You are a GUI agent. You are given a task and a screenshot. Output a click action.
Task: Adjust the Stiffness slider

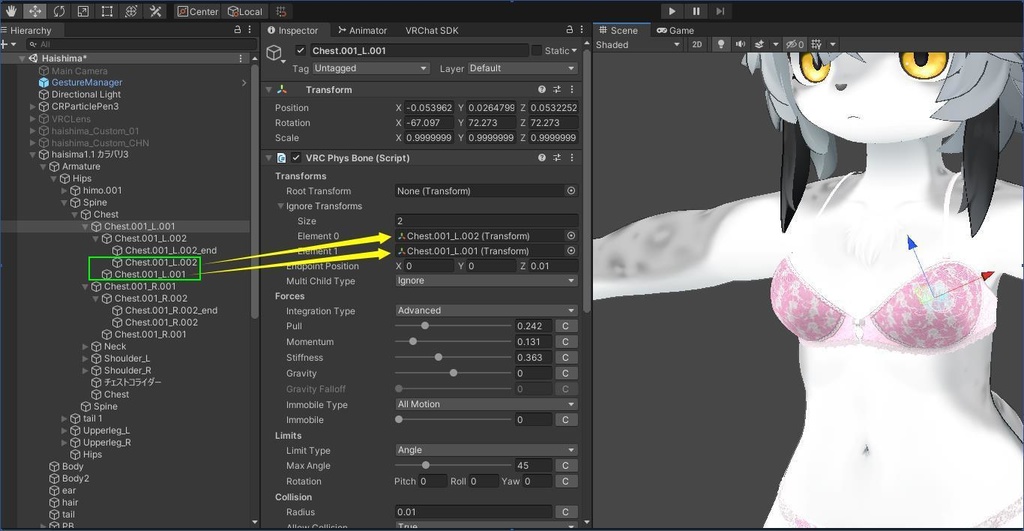[453, 357]
